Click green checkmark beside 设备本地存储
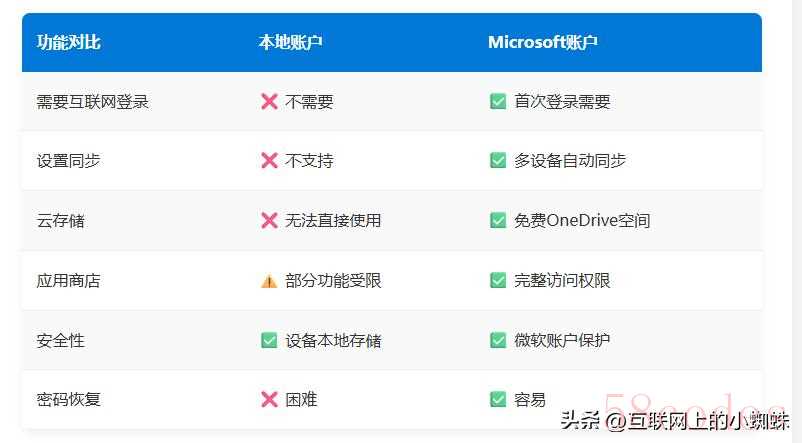Screen dimensions: 802x443 point(269,340)
